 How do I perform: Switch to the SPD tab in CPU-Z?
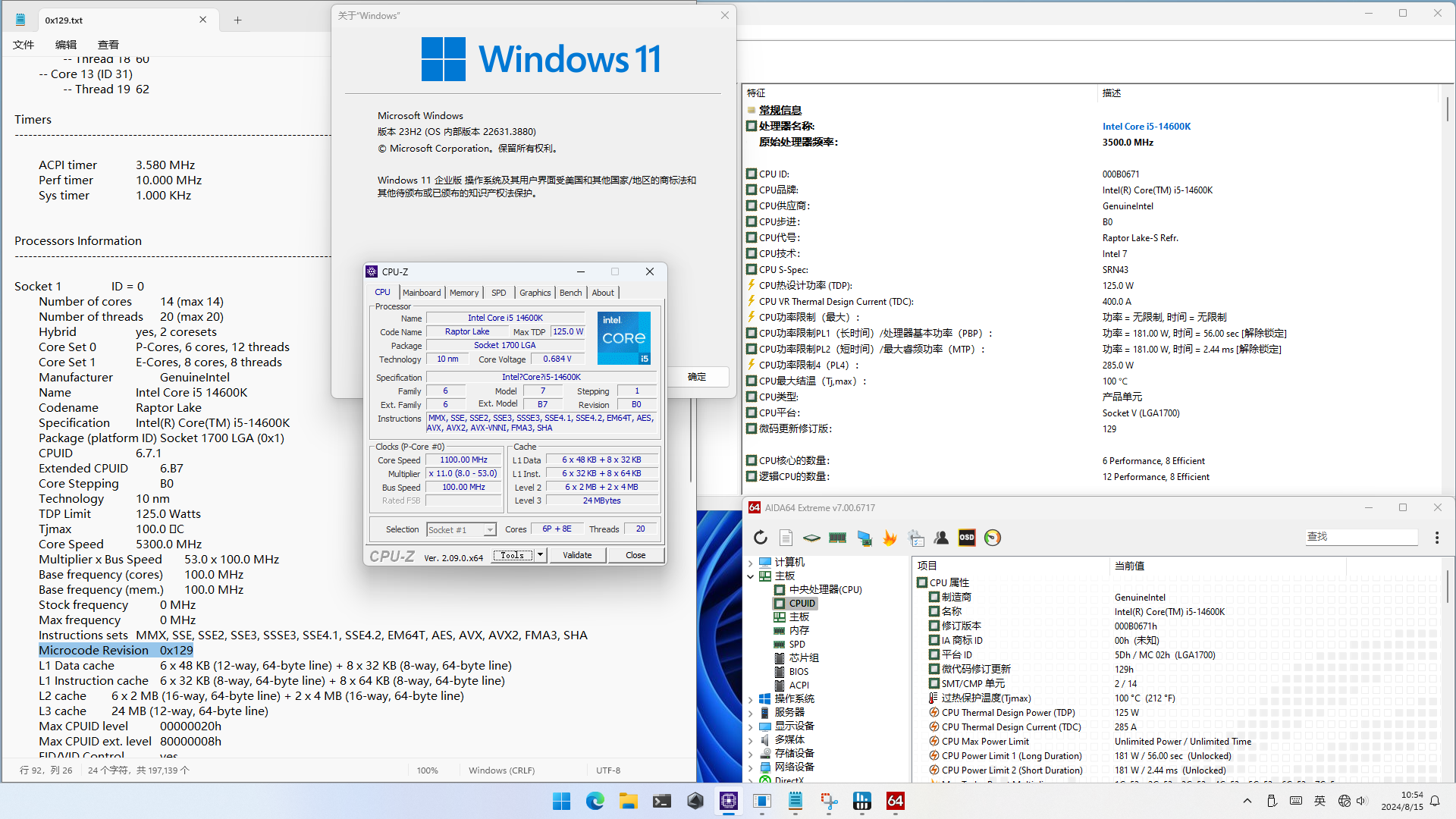[498, 292]
